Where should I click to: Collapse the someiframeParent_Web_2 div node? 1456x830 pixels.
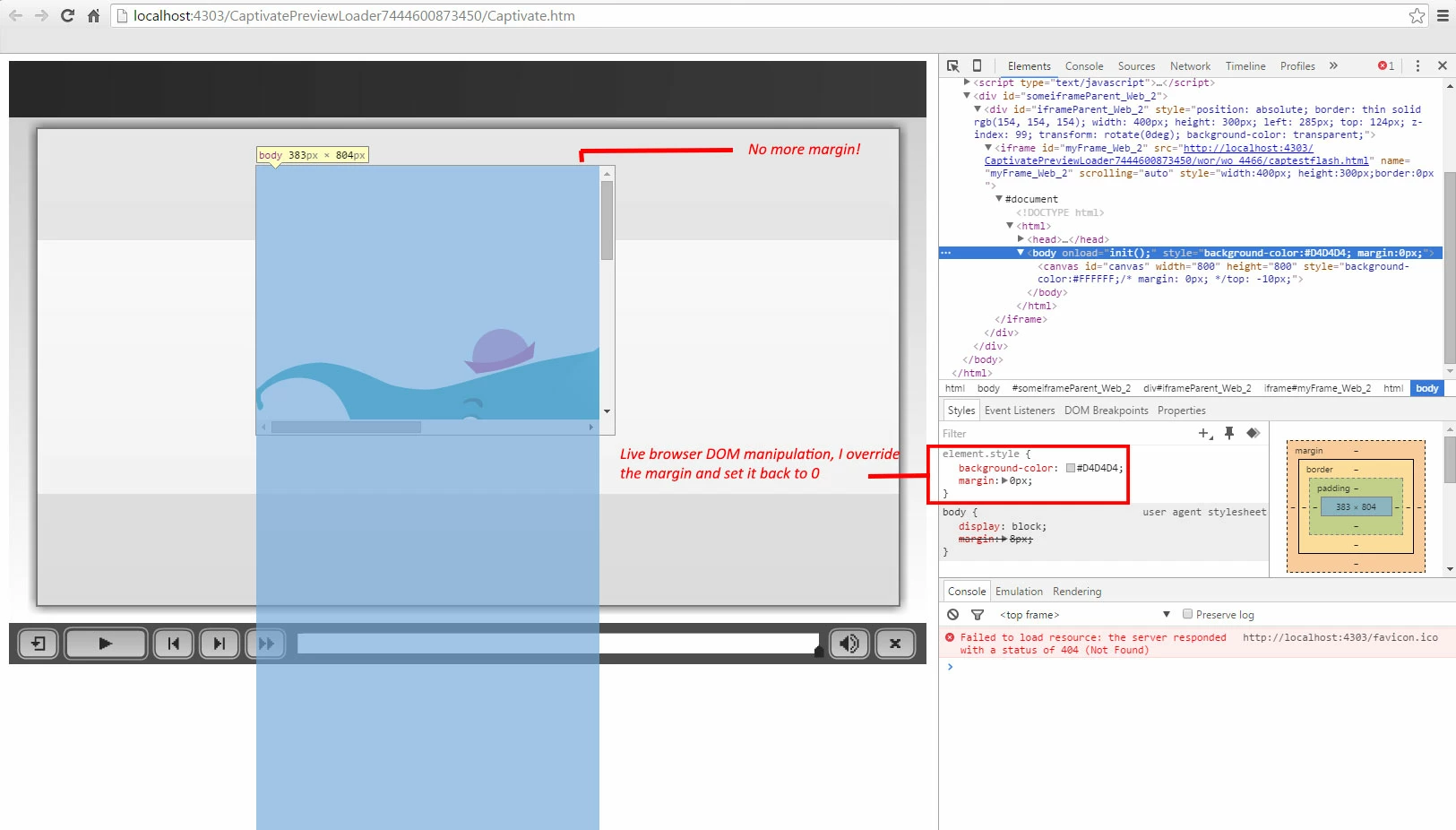click(x=967, y=96)
